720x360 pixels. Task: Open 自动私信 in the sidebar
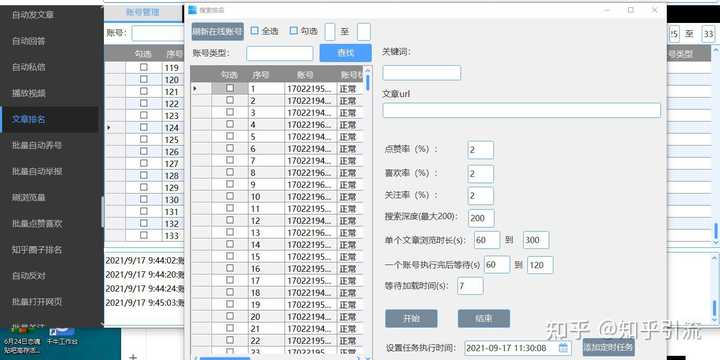(x=28, y=67)
